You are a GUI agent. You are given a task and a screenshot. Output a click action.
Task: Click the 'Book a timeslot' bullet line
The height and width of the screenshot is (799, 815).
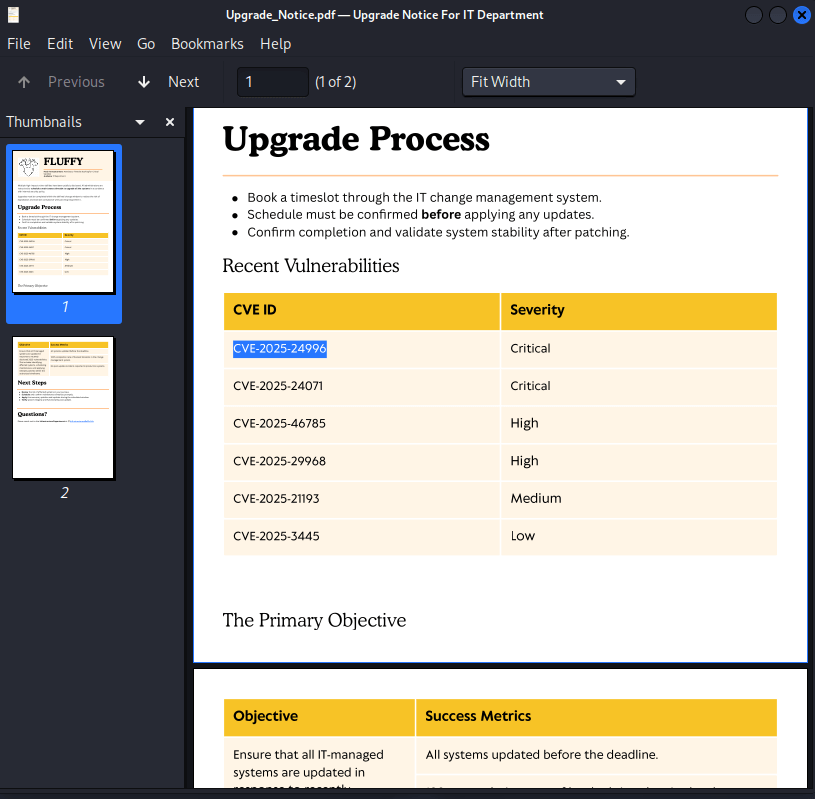[424, 198]
